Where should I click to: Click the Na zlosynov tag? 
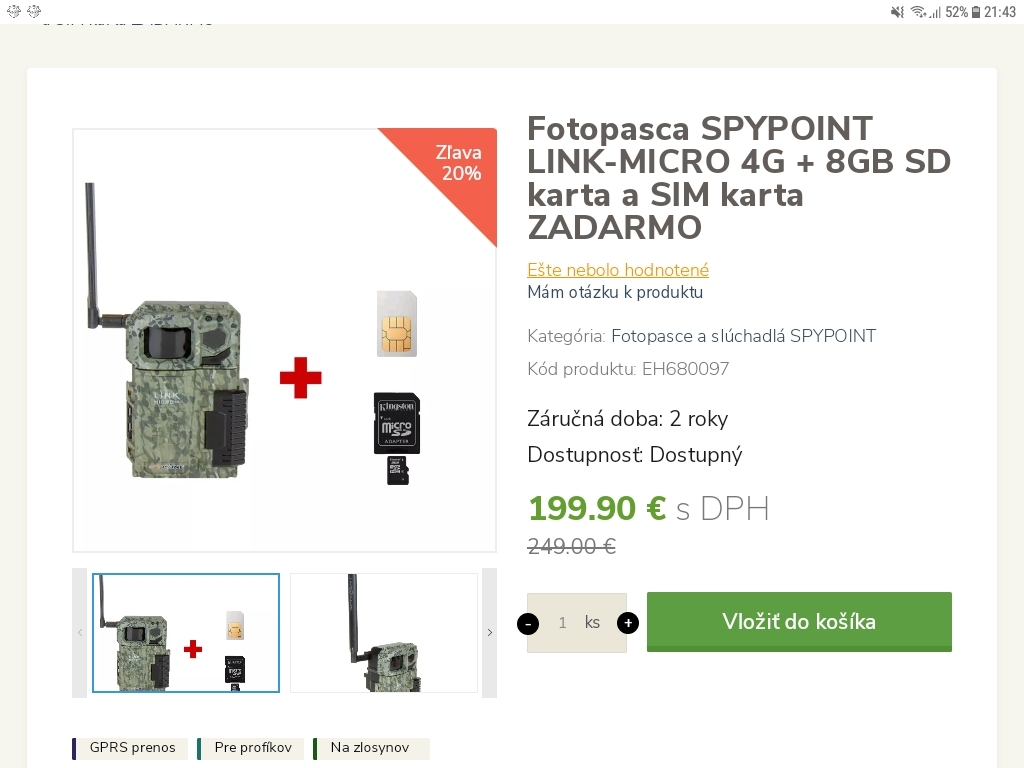[x=371, y=748]
